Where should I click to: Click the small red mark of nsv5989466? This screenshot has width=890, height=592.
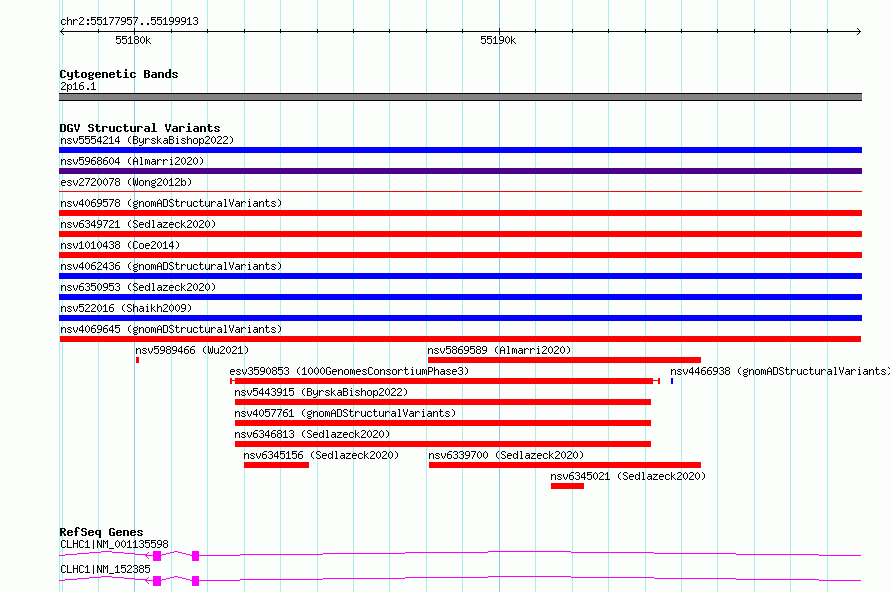pos(137,360)
